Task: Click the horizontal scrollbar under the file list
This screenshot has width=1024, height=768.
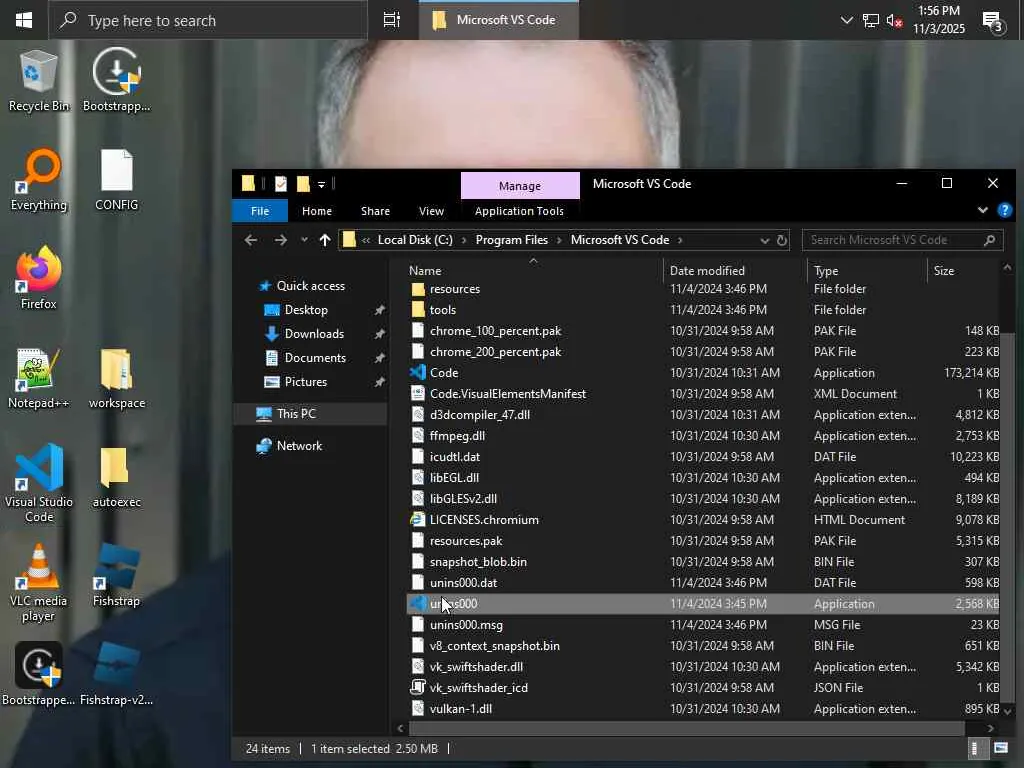Action: tap(686, 728)
